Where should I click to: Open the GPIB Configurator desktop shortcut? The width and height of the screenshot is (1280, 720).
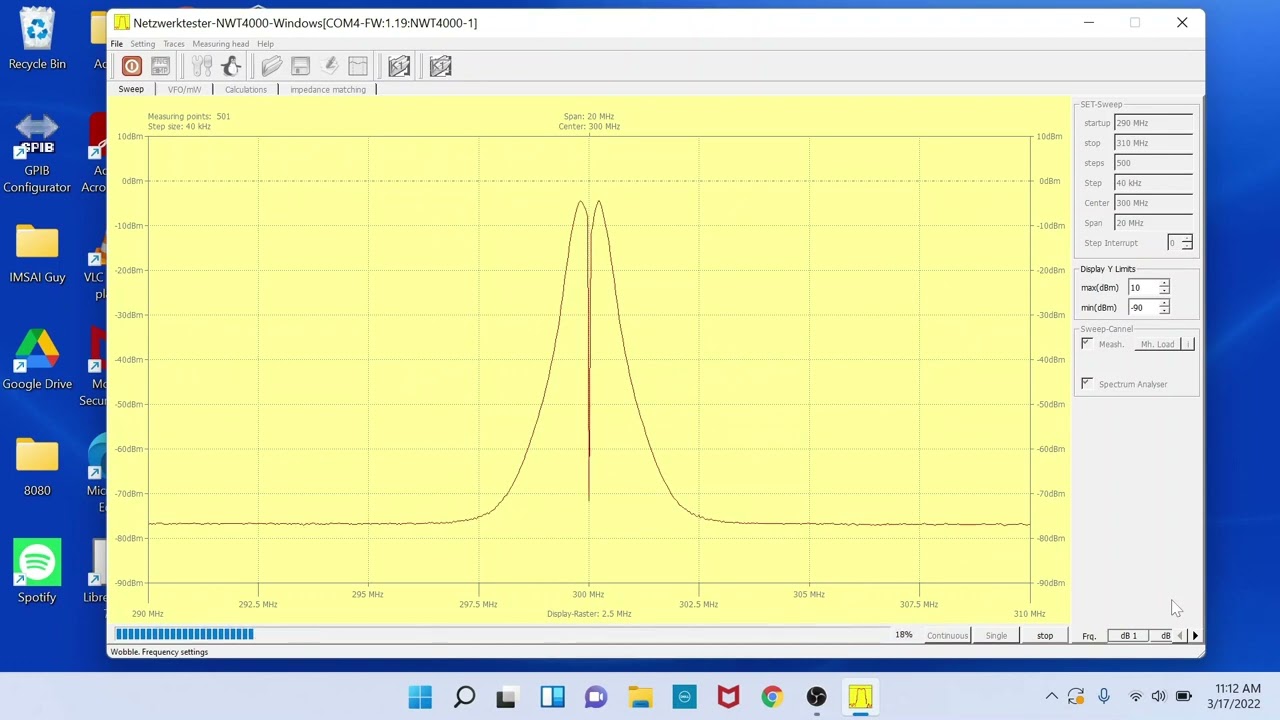37,154
